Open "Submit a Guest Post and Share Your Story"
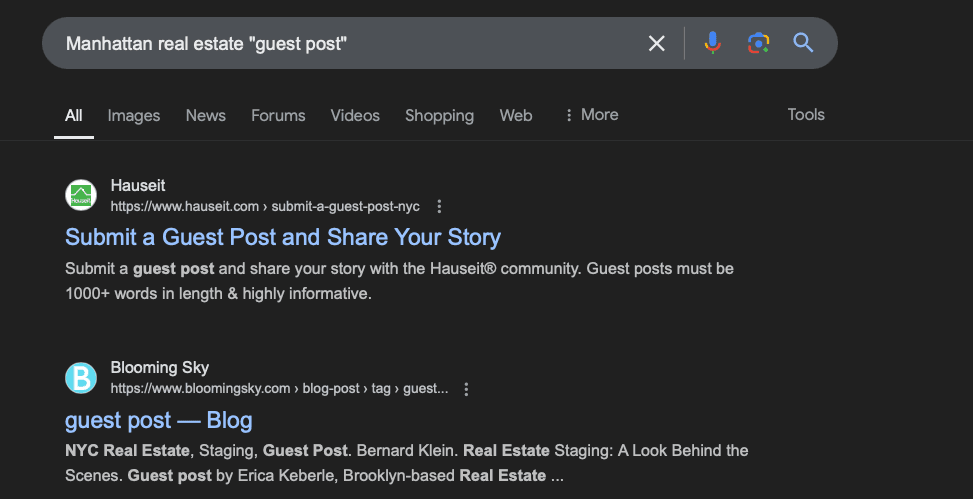This screenshot has width=973, height=499. [283, 237]
